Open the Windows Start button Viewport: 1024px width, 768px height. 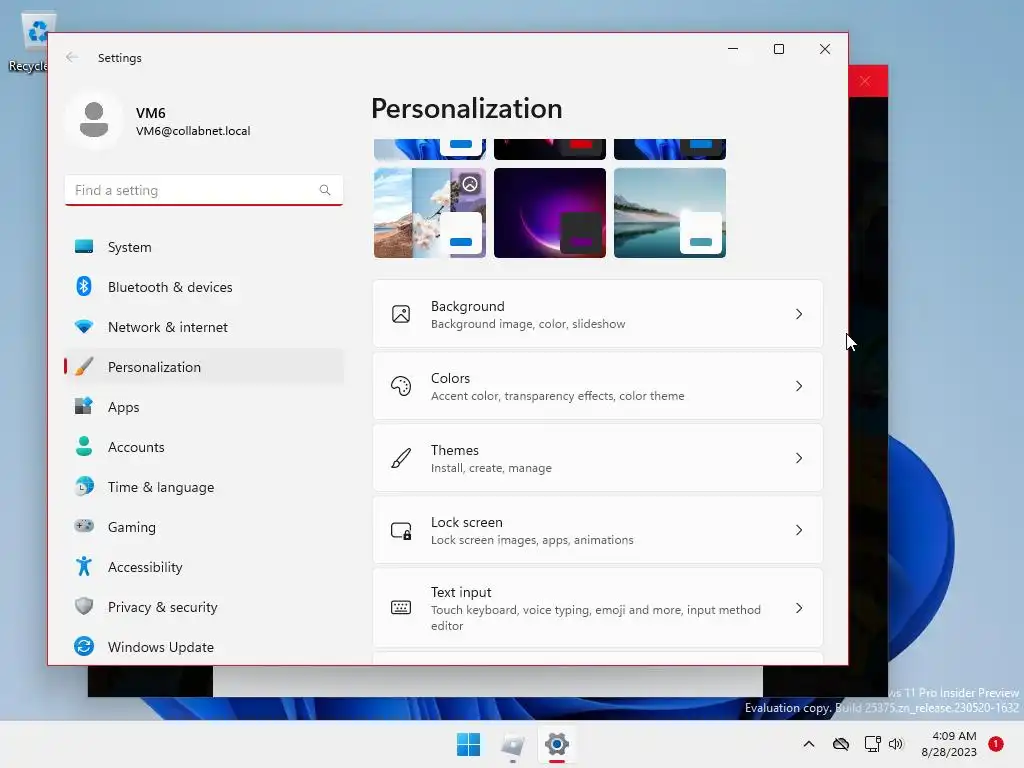pos(468,744)
